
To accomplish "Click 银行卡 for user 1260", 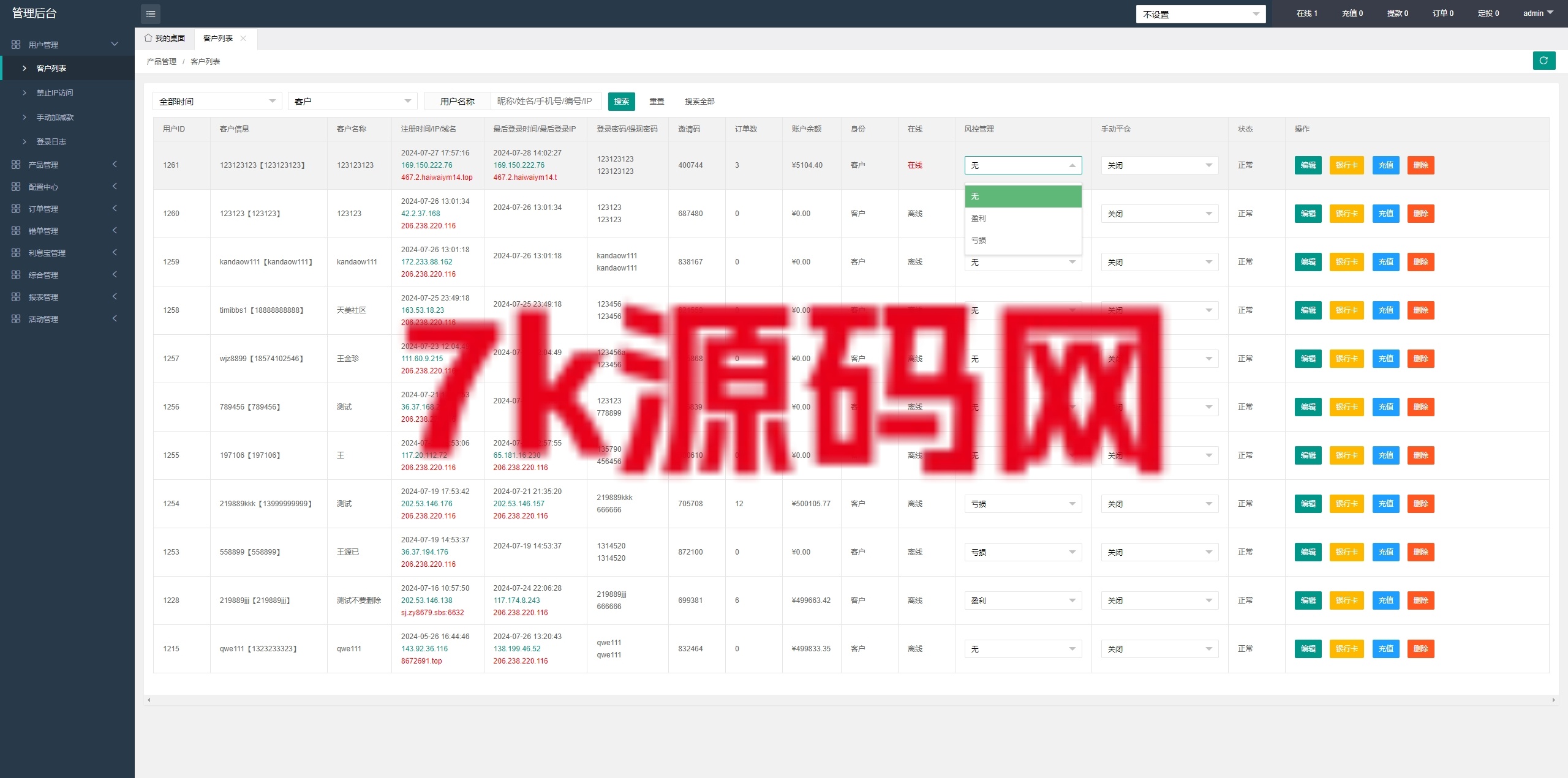I will pyautogui.click(x=1347, y=214).
